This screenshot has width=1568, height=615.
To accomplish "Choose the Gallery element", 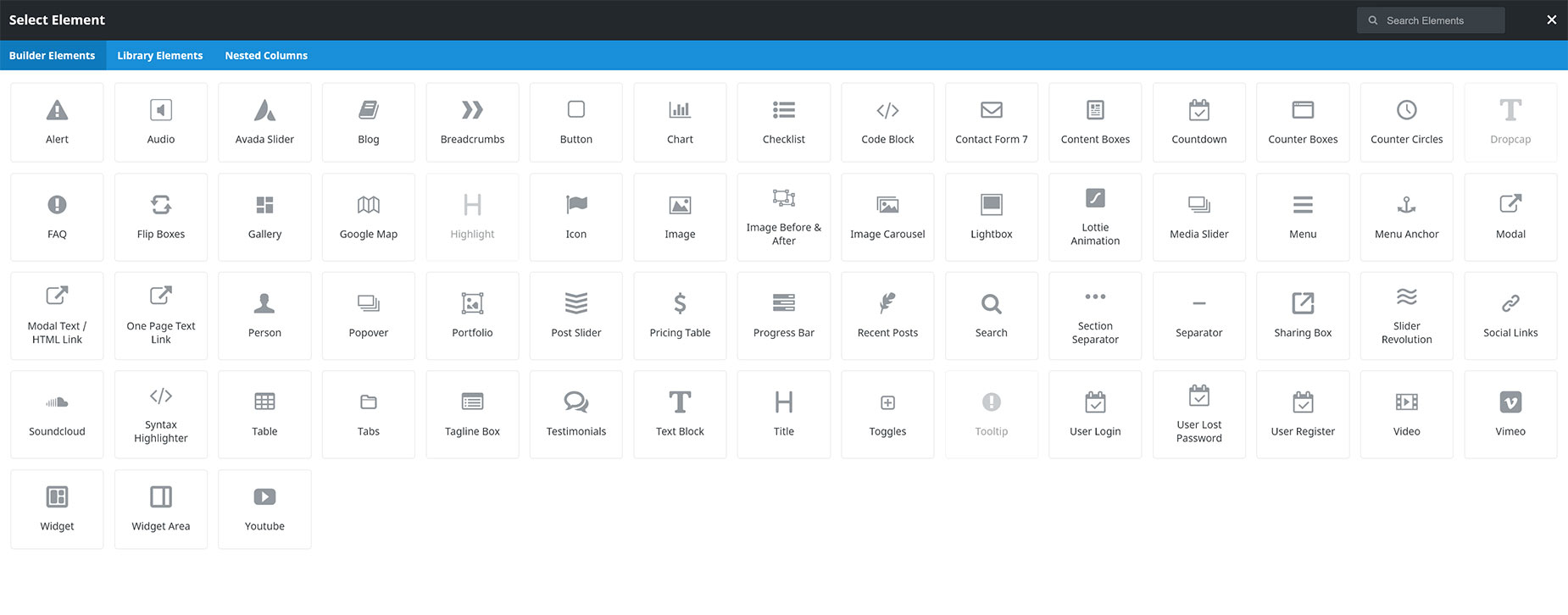I will 264,217.
